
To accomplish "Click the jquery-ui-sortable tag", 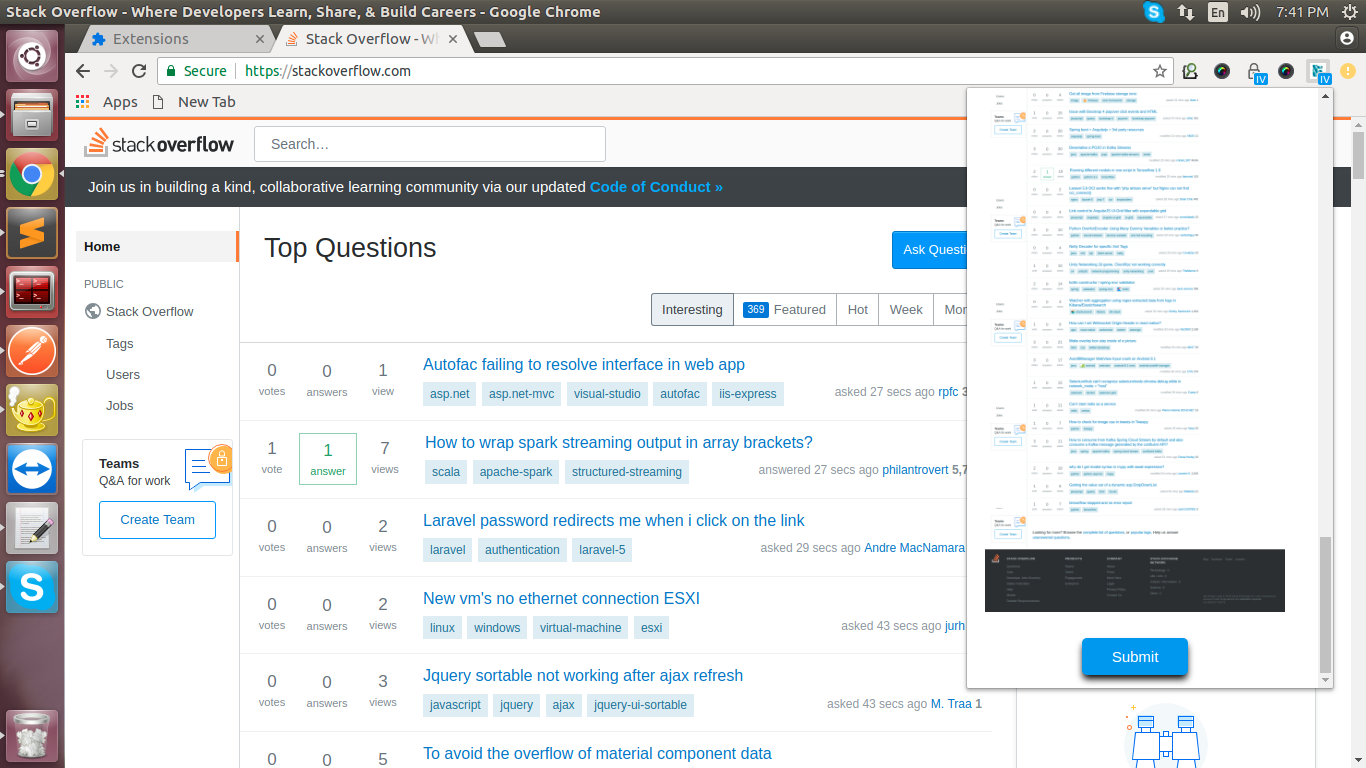I will [640, 705].
